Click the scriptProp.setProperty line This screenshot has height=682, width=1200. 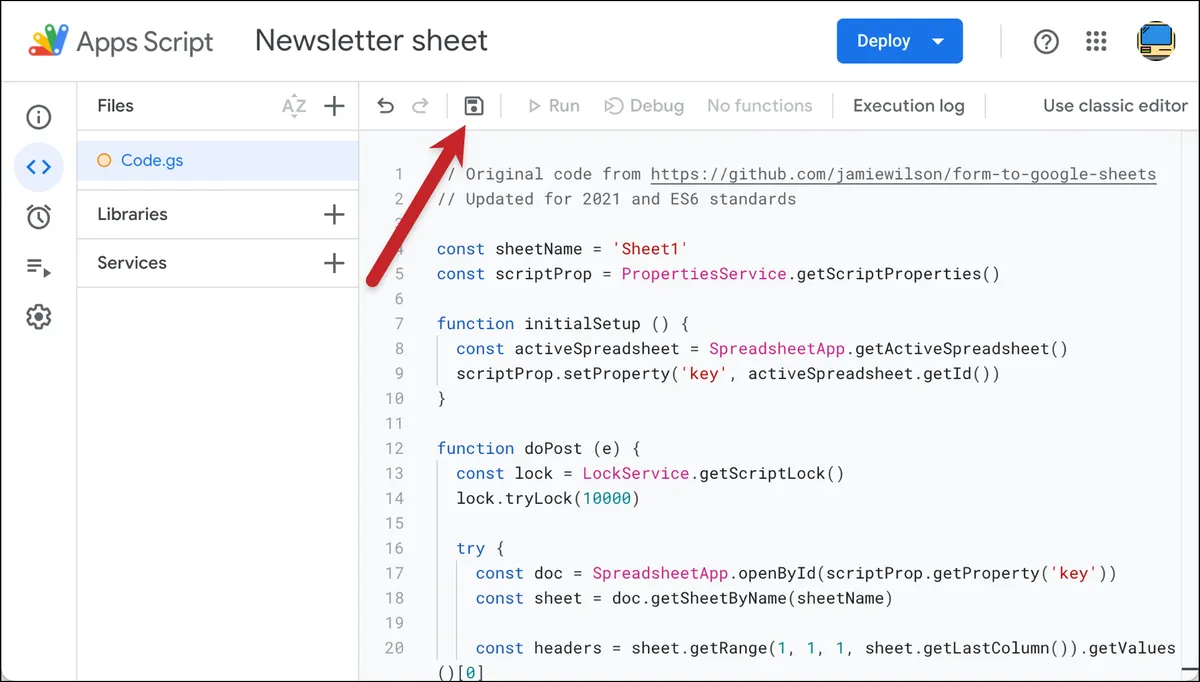[x=728, y=374]
